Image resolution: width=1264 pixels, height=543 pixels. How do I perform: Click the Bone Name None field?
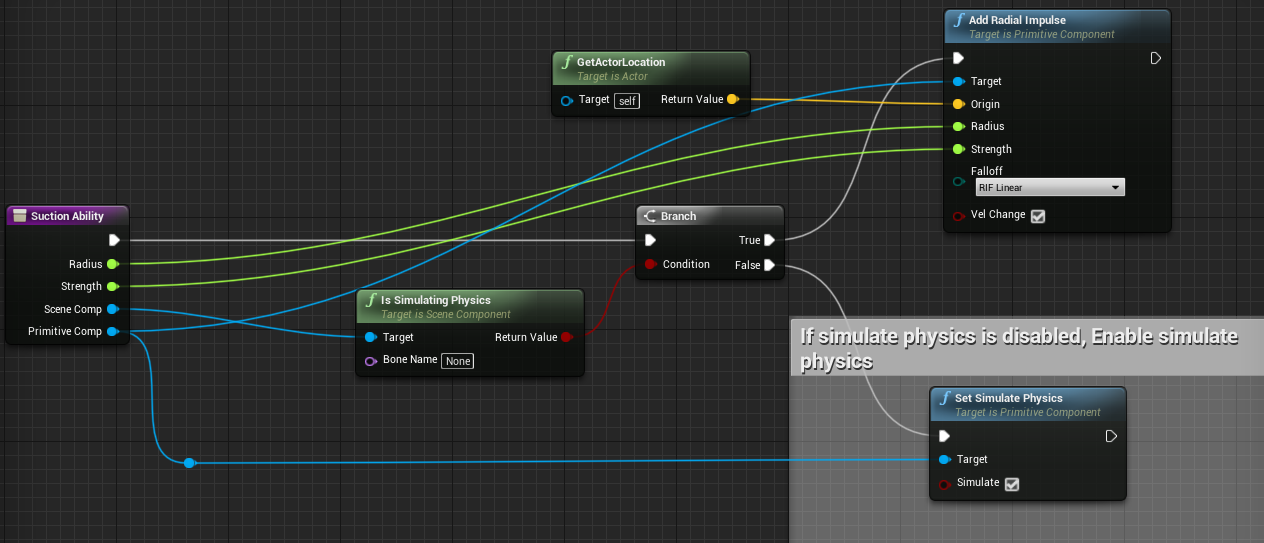[458, 361]
